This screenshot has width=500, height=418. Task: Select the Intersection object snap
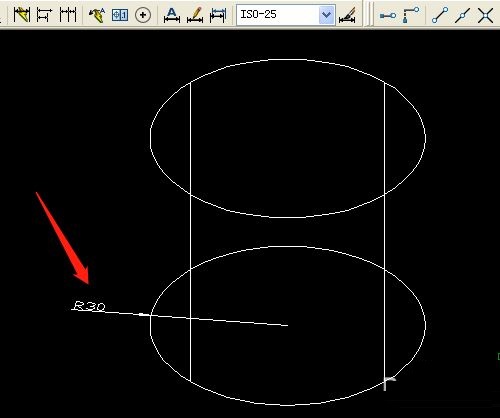click(x=485, y=15)
